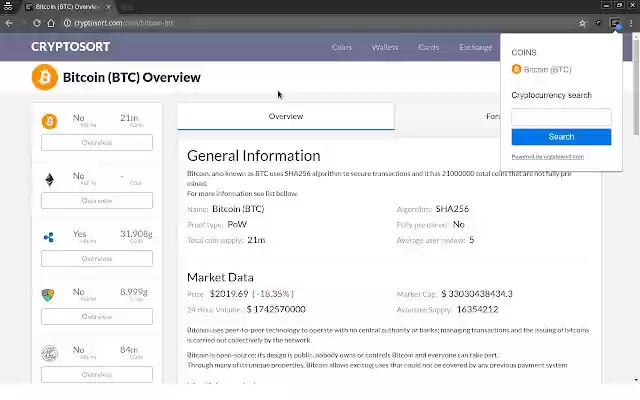
Task: Click the Overview button for Ripple card
Action: [97, 258]
